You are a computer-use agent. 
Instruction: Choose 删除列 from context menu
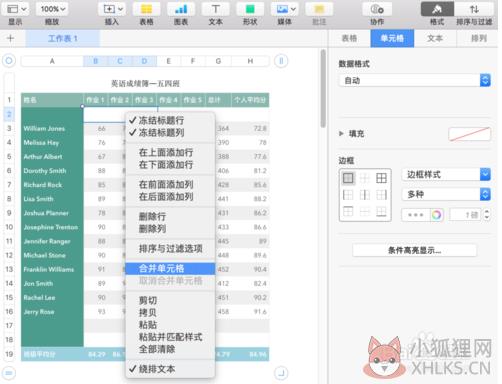[x=170, y=229]
